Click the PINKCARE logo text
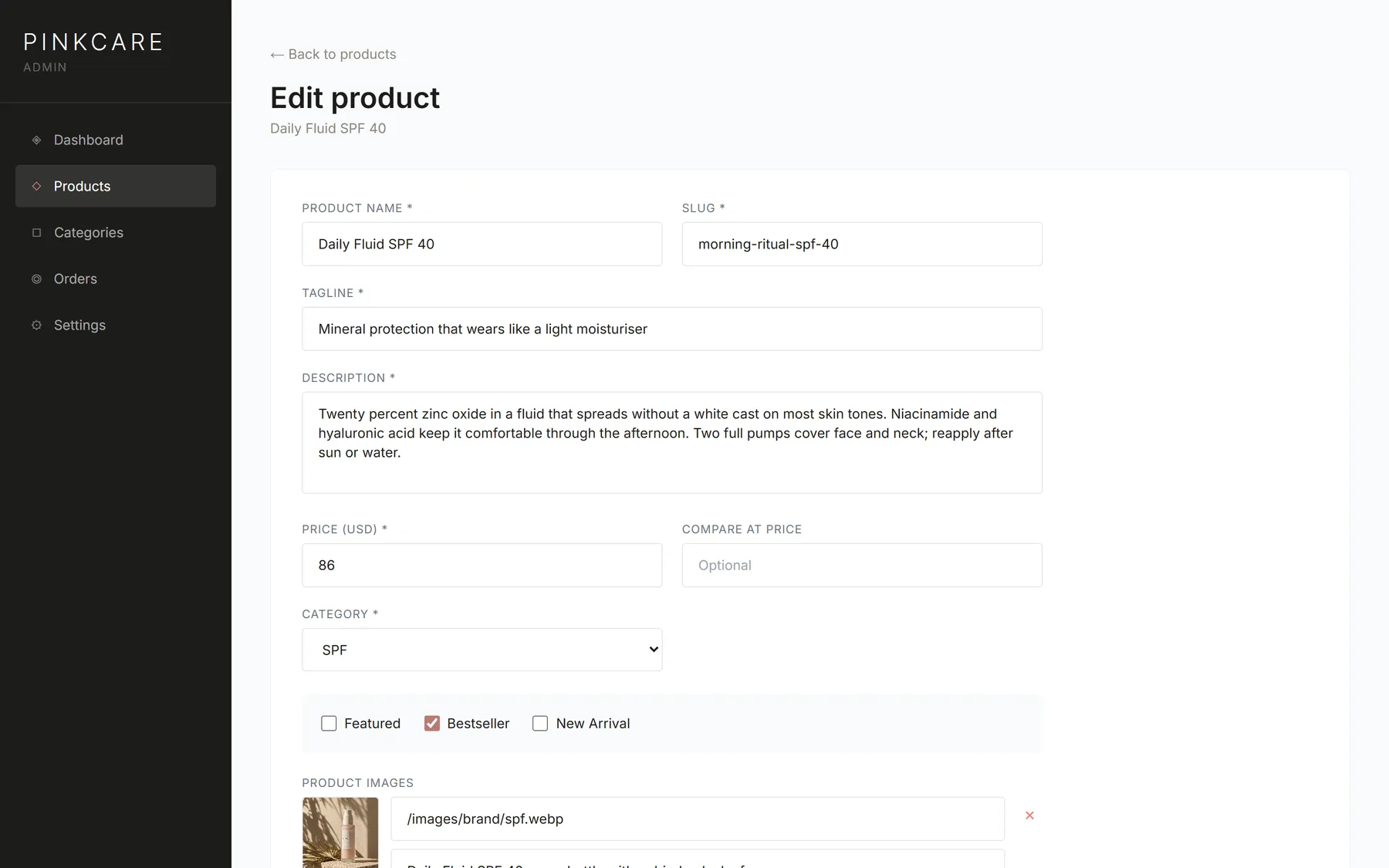 point(93,42)
